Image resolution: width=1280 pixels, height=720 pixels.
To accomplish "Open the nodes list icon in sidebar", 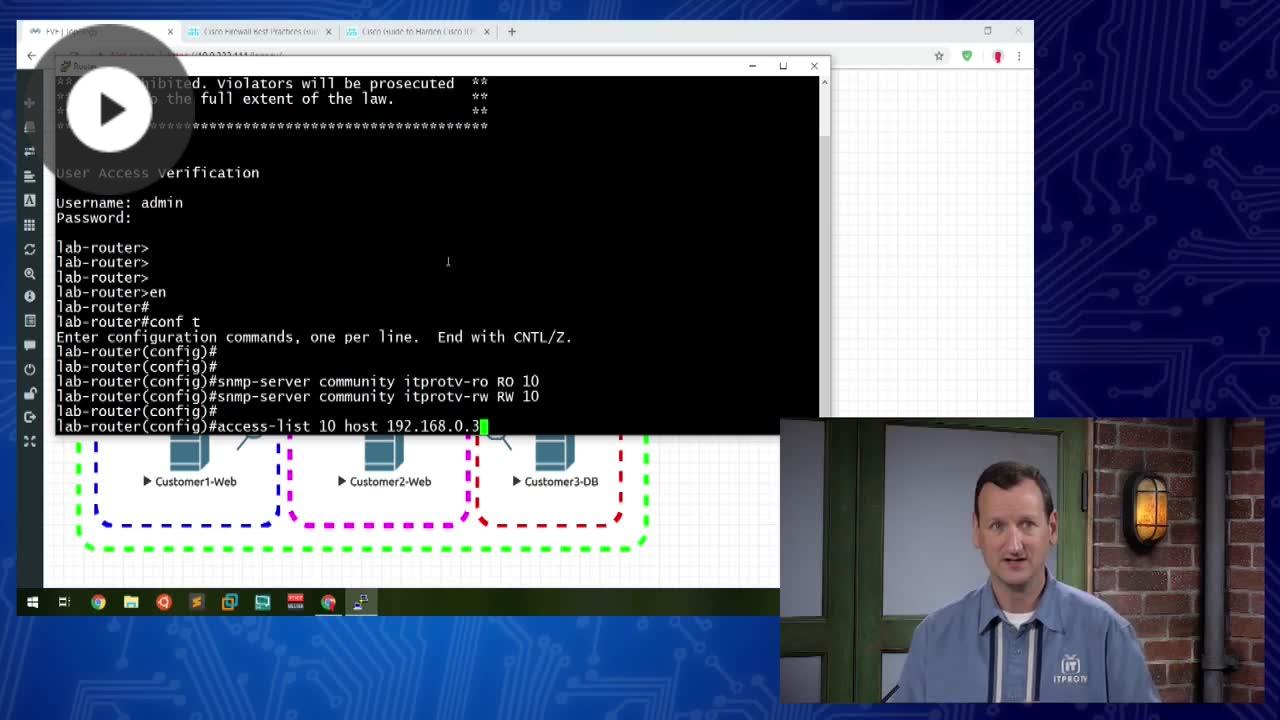I will [29, 127].
